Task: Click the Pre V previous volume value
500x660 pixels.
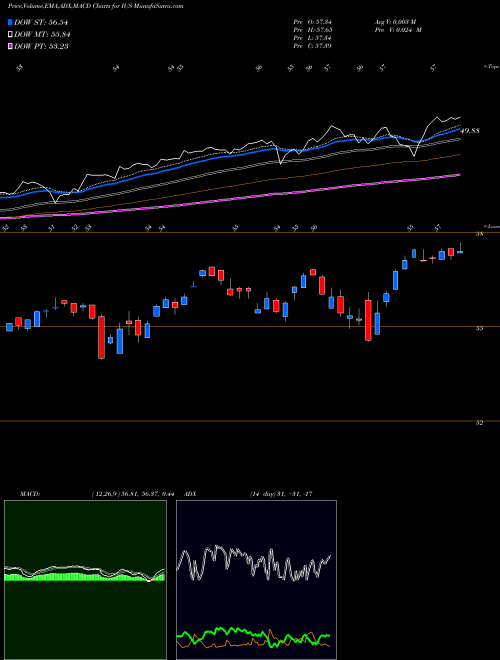Action: click(x=398, y=30)
